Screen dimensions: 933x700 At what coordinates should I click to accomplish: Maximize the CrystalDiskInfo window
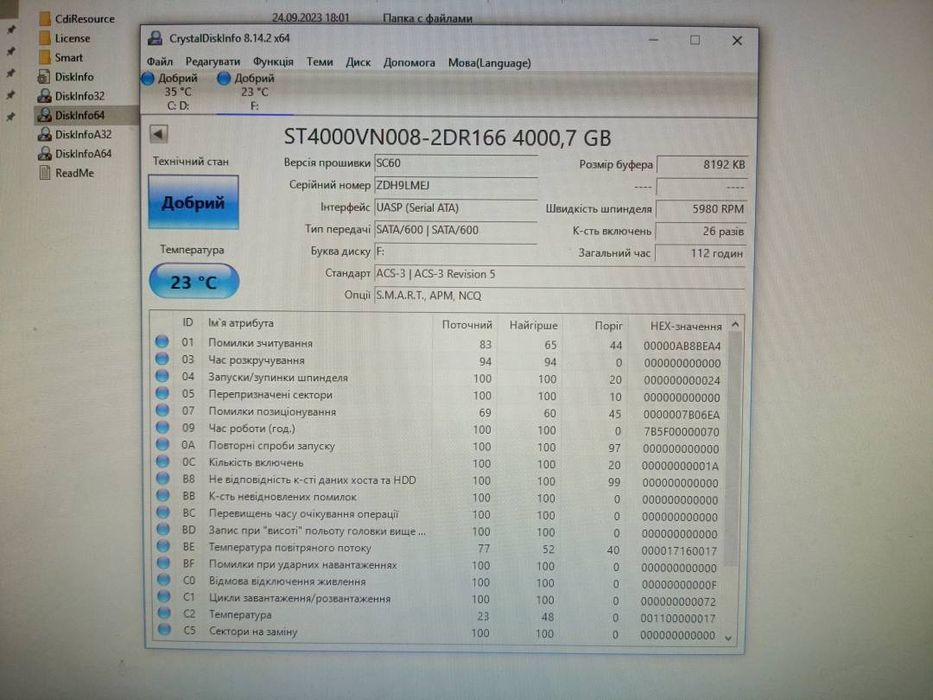click(x=694, y=40)
